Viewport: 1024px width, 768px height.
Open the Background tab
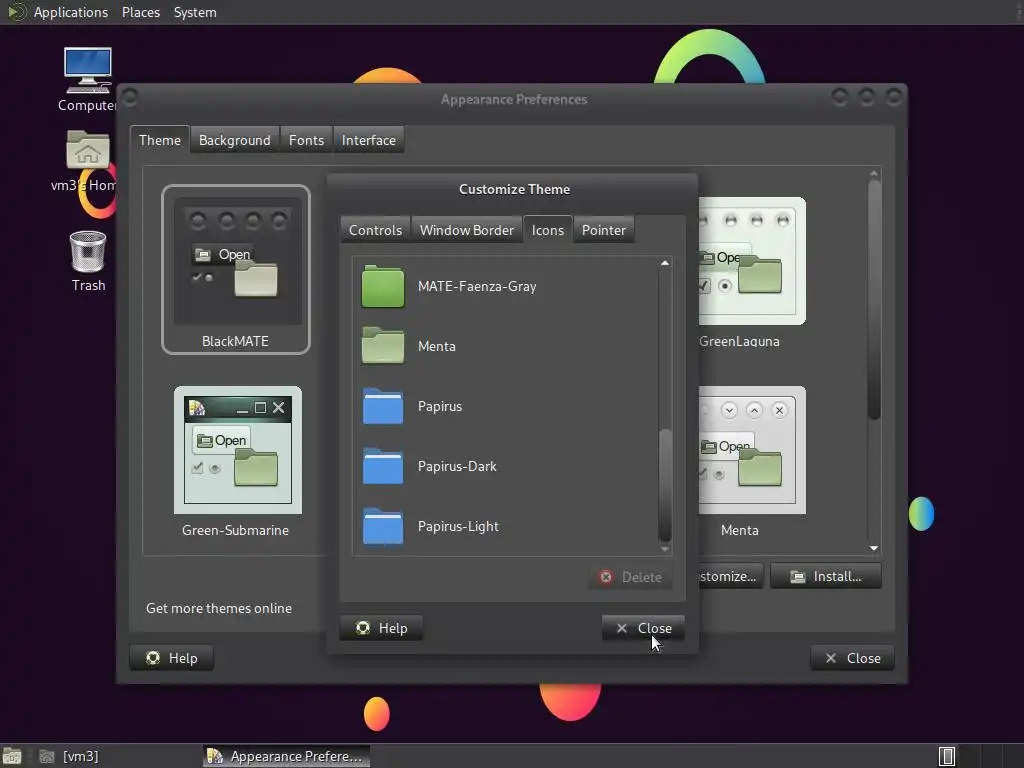pyautogui.click(x=234, y=140)
